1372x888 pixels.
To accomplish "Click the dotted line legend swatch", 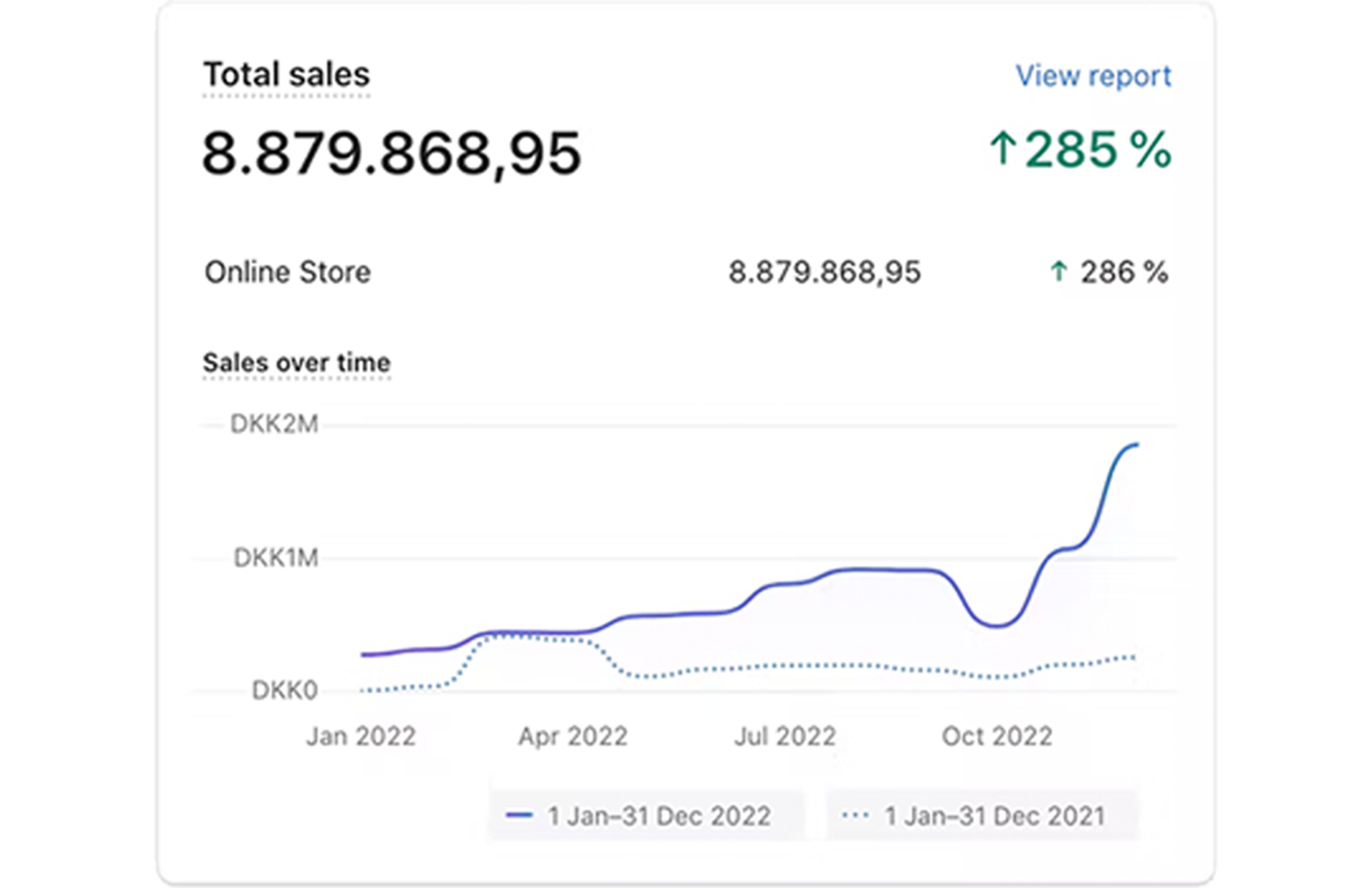I will coord(855,815).
